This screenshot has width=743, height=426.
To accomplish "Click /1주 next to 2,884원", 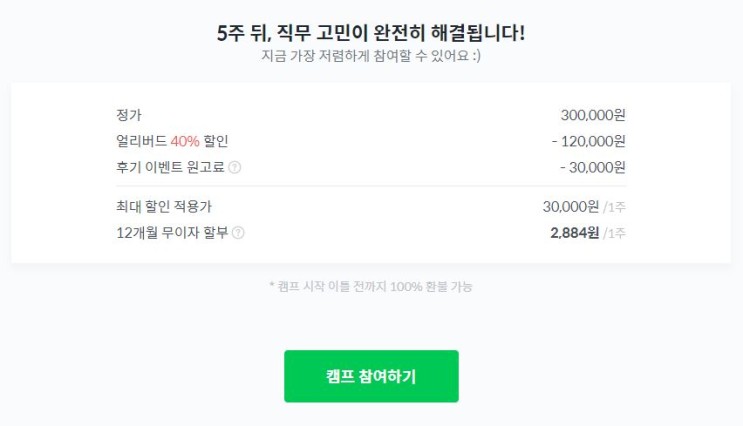I will coord(614,233).
